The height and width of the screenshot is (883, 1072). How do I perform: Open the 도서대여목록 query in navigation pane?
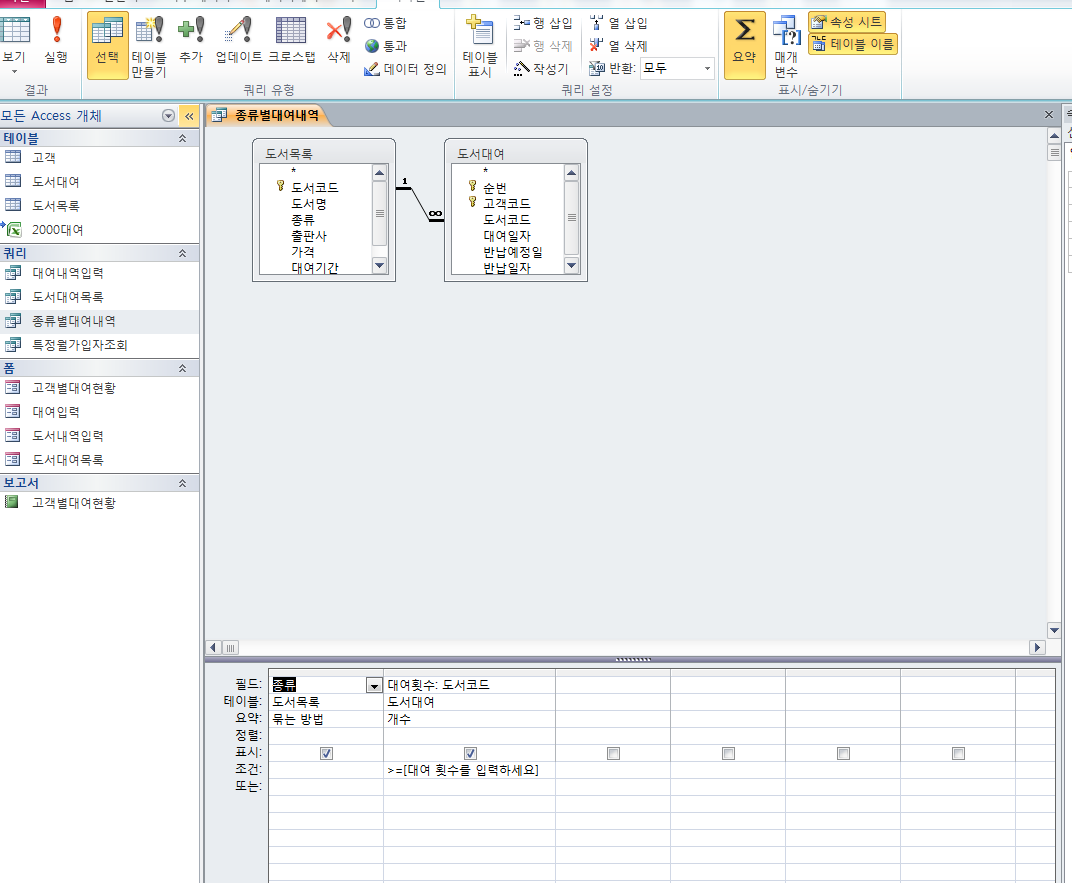(67, 297)
